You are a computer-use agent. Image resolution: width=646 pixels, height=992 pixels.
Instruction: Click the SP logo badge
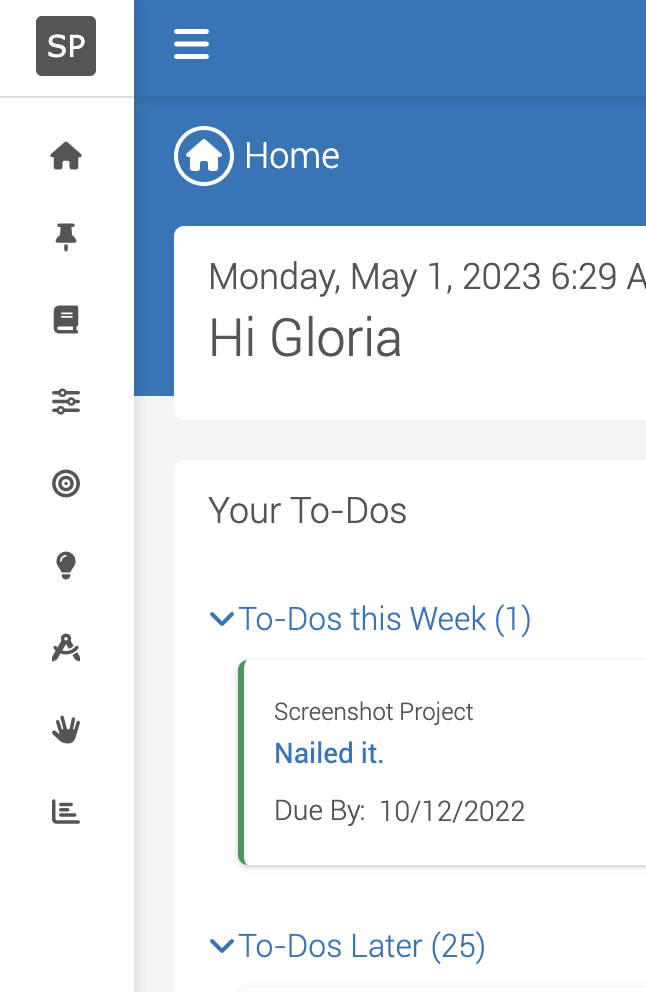coord(66,46)
